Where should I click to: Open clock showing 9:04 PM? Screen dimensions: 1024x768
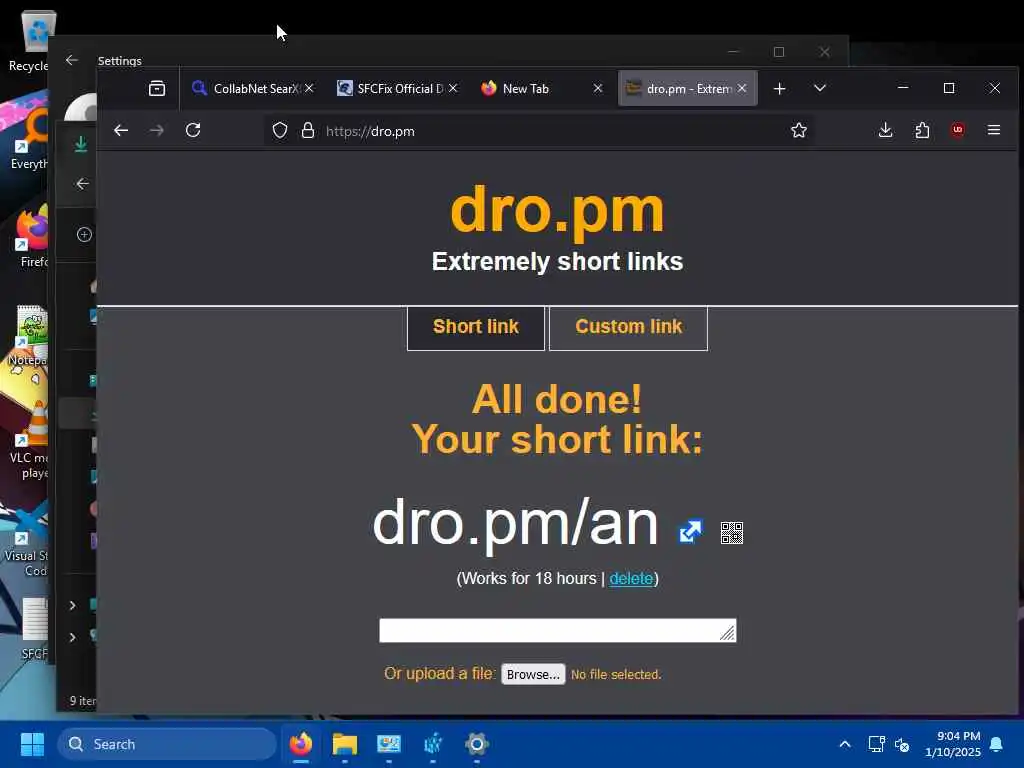tap(953, 744)
